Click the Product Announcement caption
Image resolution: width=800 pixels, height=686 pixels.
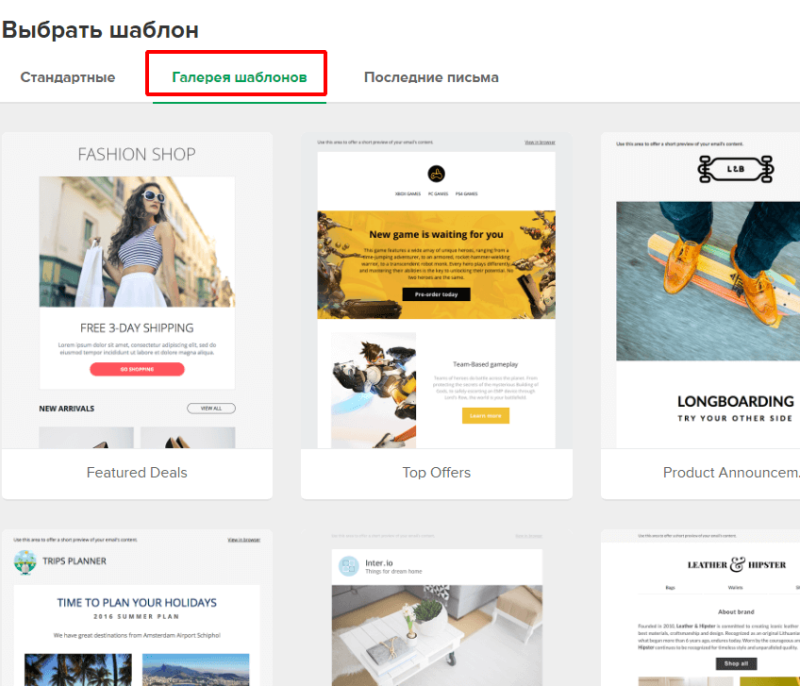click(x=731, y=473)
